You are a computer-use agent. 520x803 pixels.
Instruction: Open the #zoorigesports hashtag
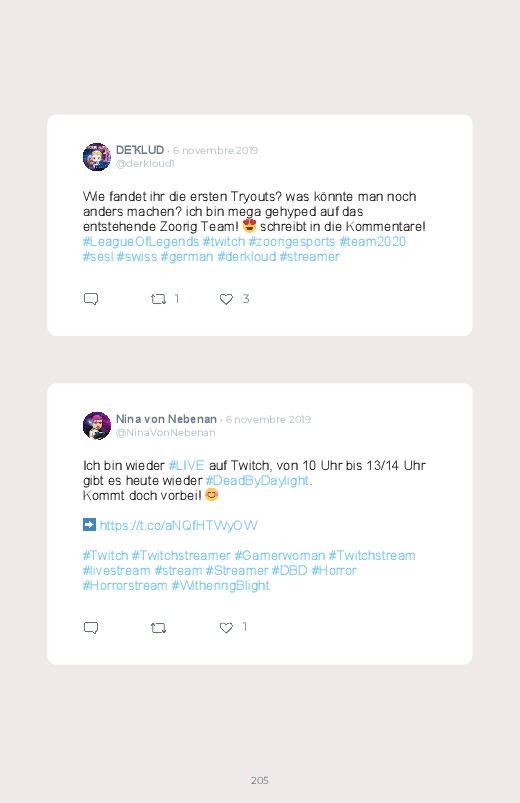coord(292,241)
